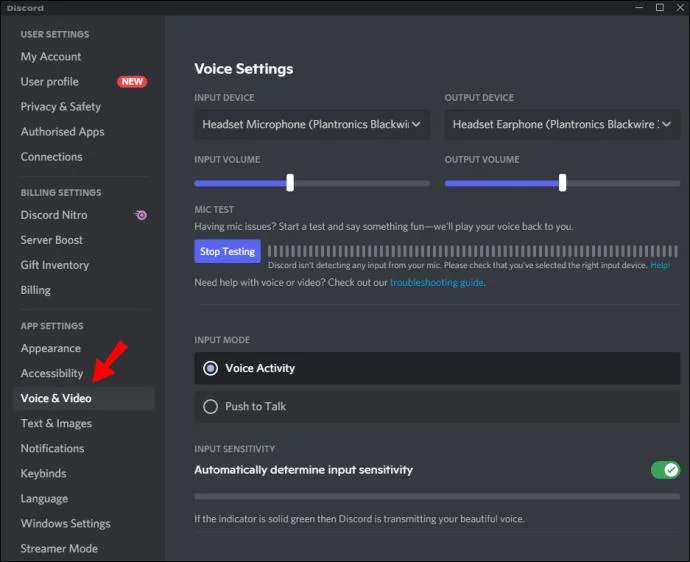The image size is (690, 562).
Task: Select the Voice Activity radio option
Action: point(437,368)
